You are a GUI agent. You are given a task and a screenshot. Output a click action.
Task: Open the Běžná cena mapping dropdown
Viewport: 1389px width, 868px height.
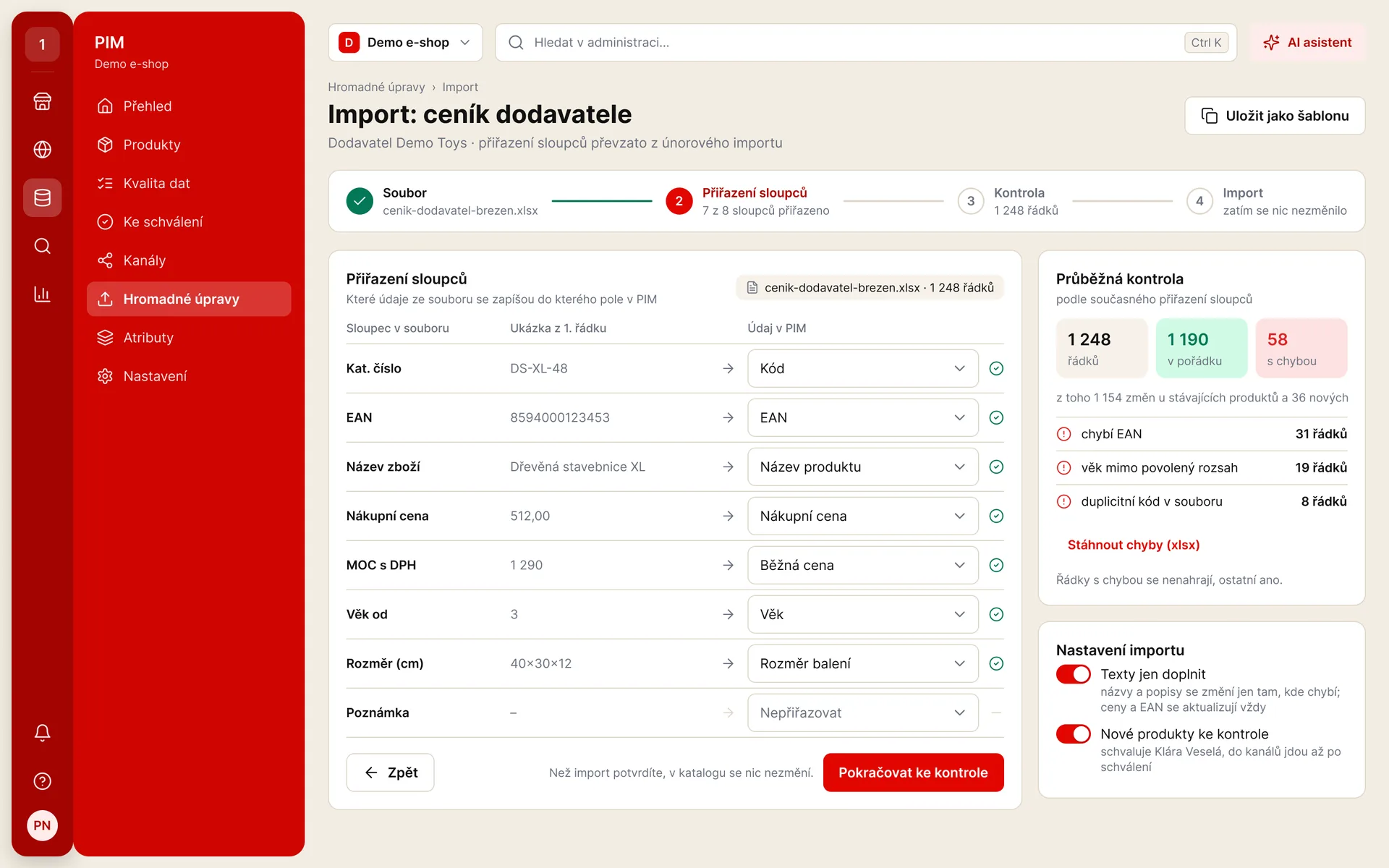[862, 565]
